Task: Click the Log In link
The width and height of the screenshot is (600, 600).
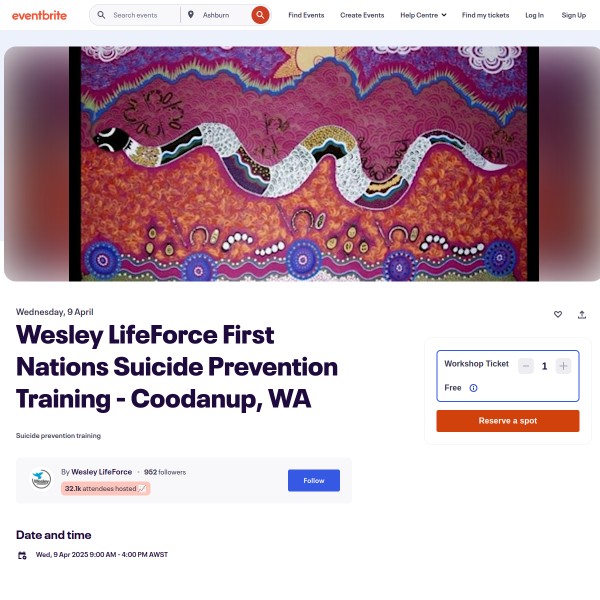Action: 534,15
